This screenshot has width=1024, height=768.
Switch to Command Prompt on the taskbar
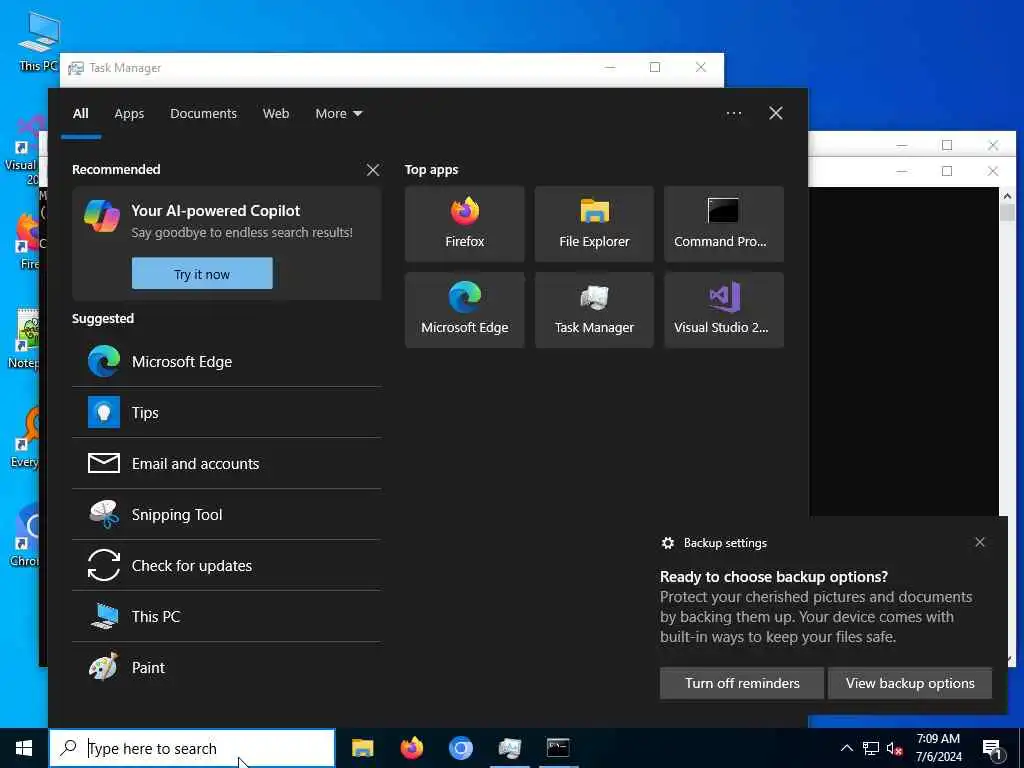(558, 748)
